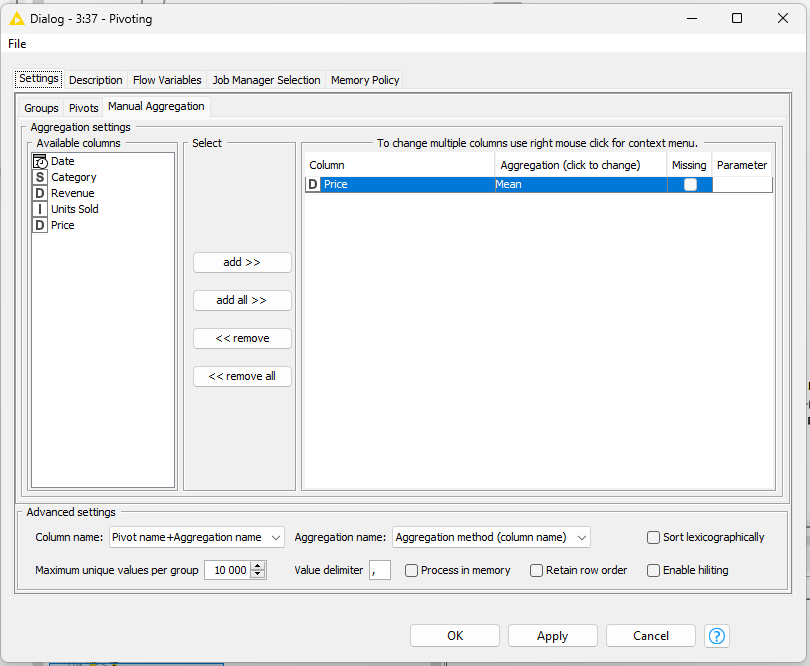810x666 pixels.
Task: Click the add >> button
Action: 242,262
